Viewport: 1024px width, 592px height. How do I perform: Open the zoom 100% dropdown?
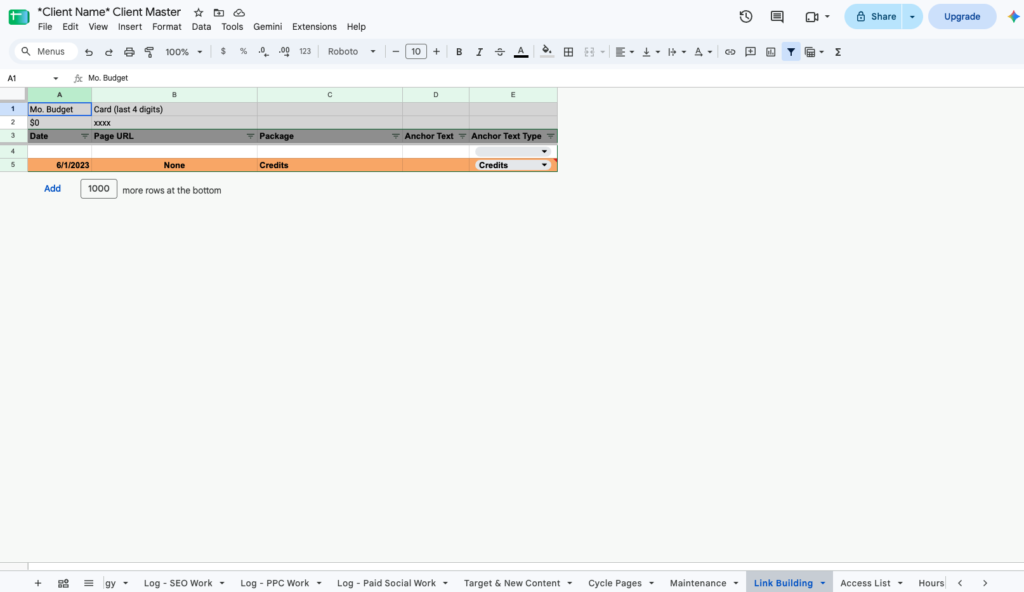tap(184, 52)
